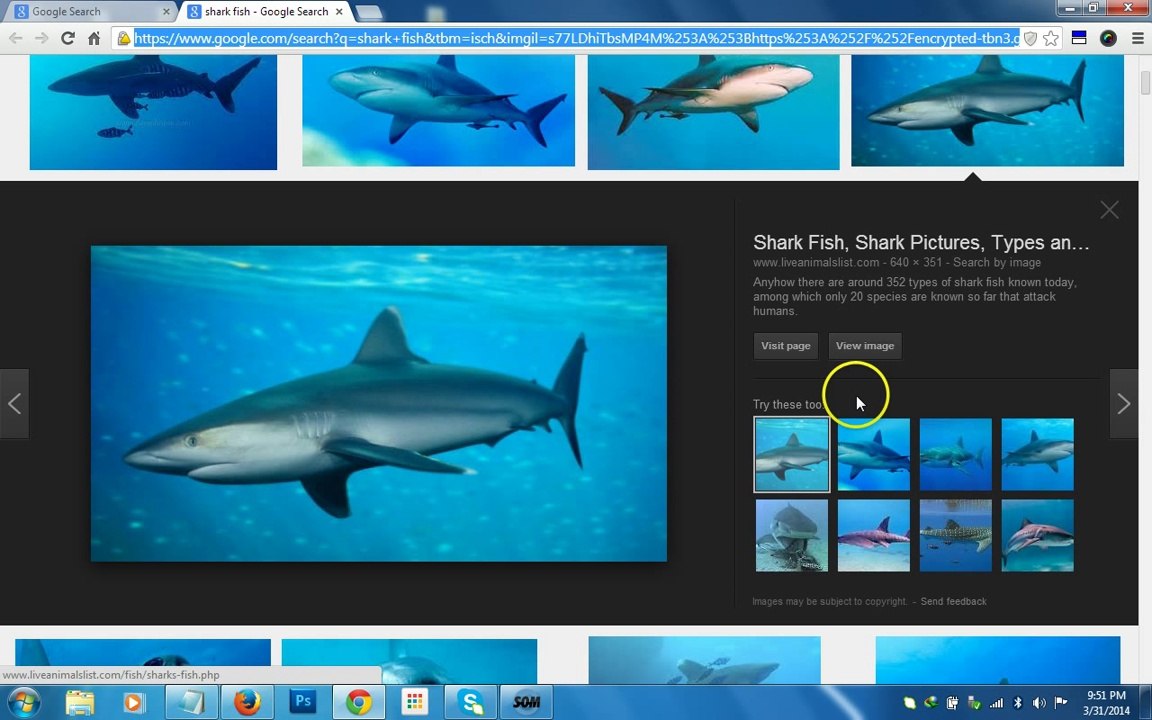
Task: Select the pink shark thumbnail in bottom row
Action: [x=874, y=536]
